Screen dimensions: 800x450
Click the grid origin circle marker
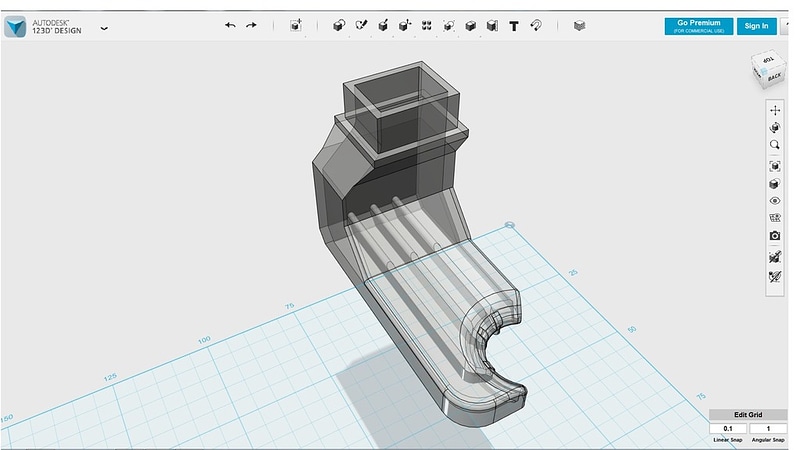coord(509,225)
